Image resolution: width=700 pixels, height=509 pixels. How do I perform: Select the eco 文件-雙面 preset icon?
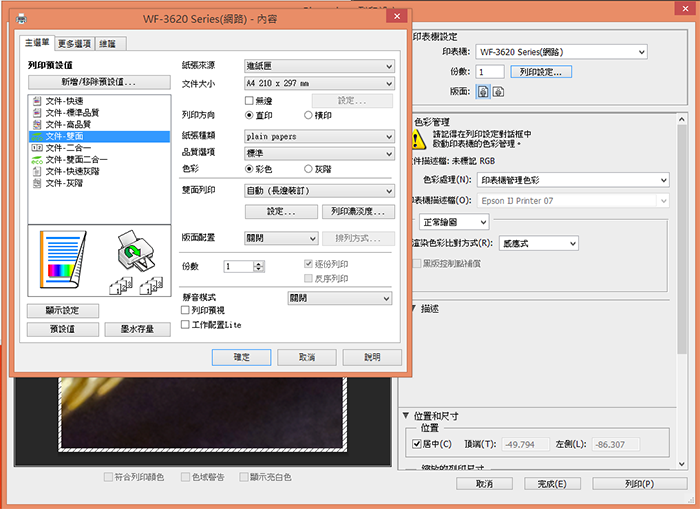(x=37, y=136)
